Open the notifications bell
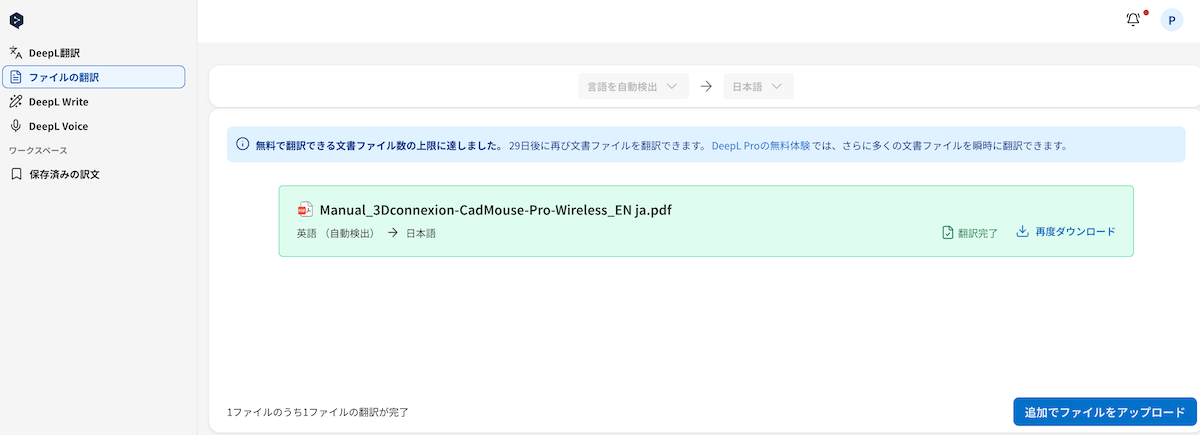The image size is (1200, 435). click(1133, 20)
